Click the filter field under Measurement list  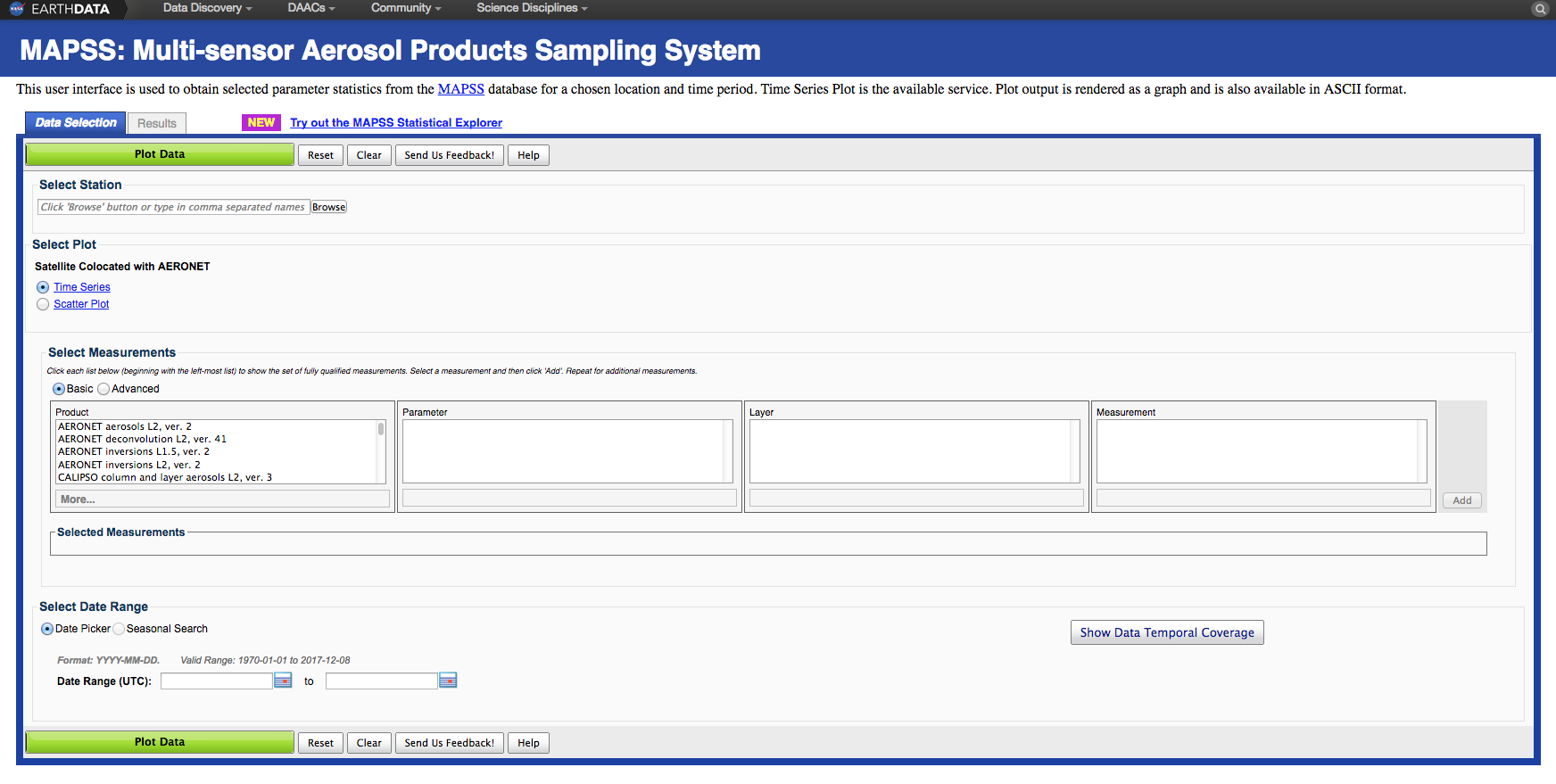pos(1263,499)
